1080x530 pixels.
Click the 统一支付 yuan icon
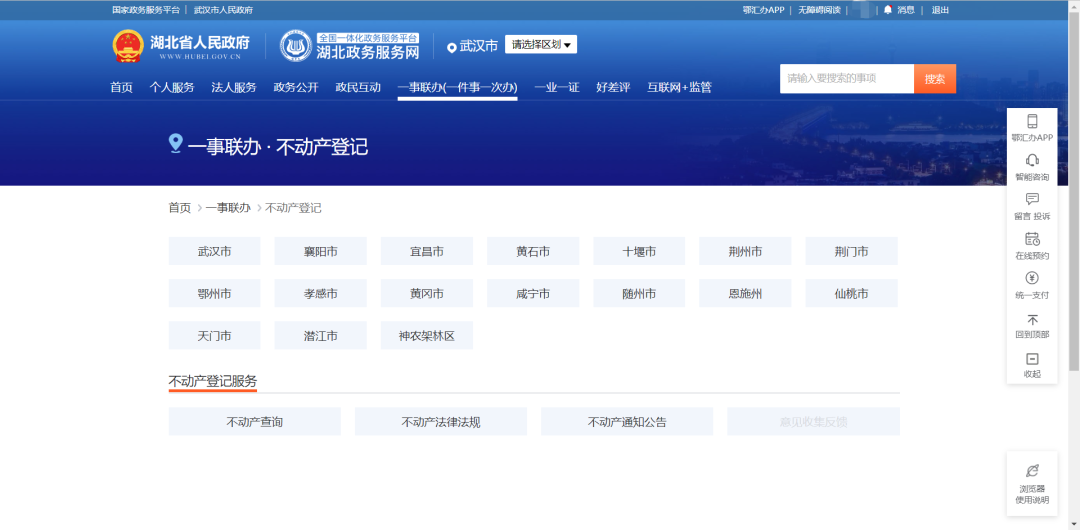tap(1032, 278)
